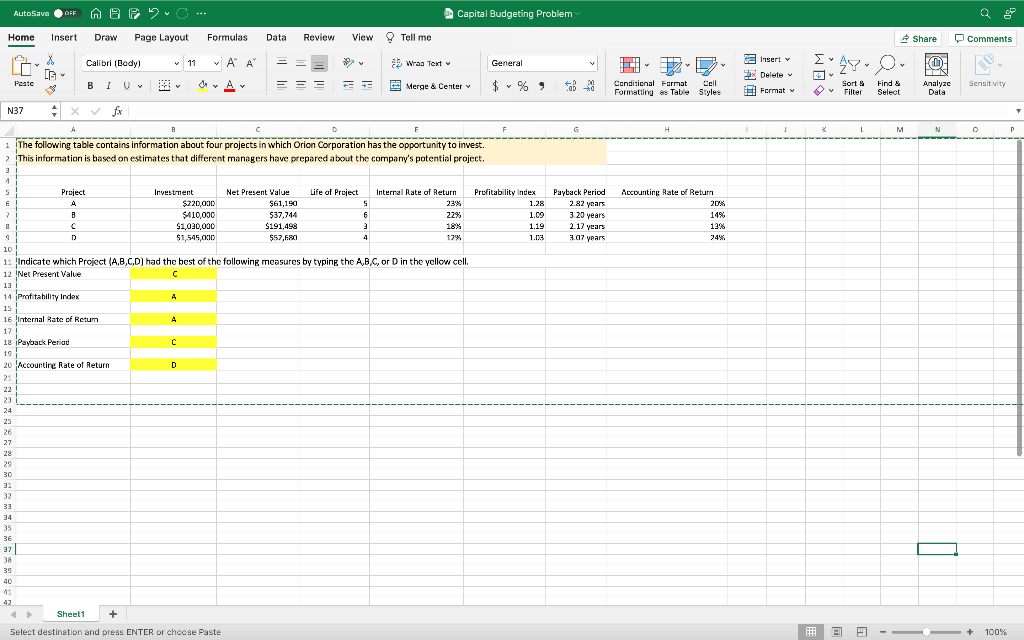Viewport: 1024px width, 640px height.
Task: Open the search magnifier in title bar
Action: point(985,13)
